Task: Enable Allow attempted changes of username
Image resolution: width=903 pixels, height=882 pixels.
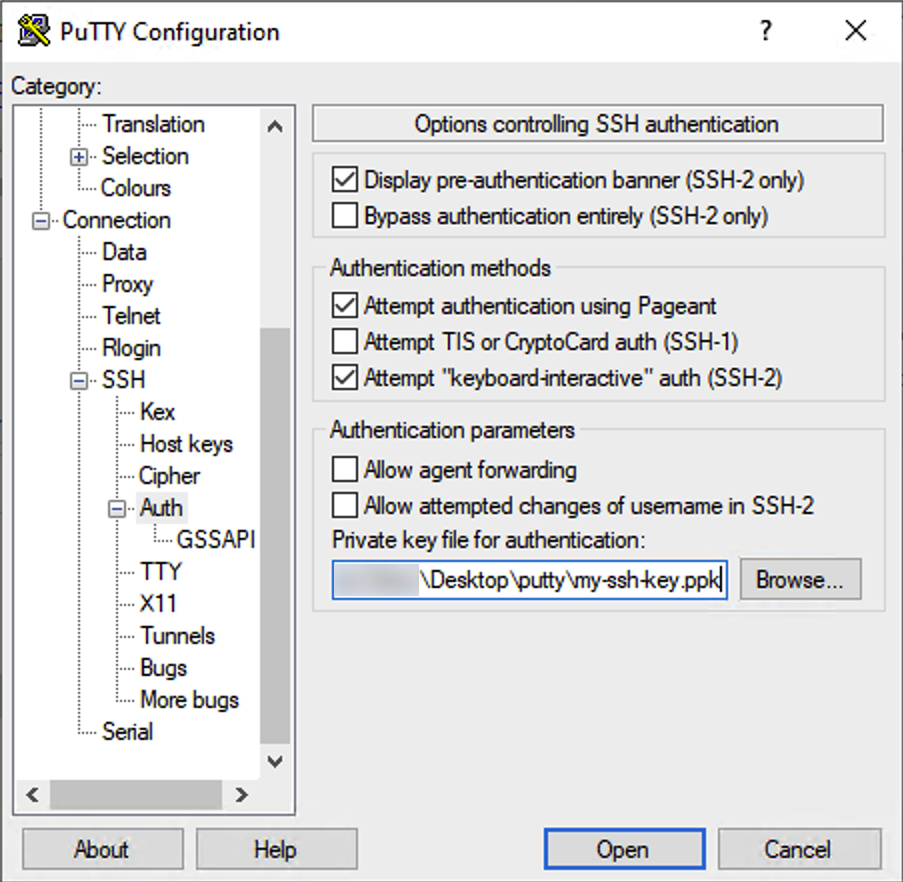Action: tap(344, 505)
